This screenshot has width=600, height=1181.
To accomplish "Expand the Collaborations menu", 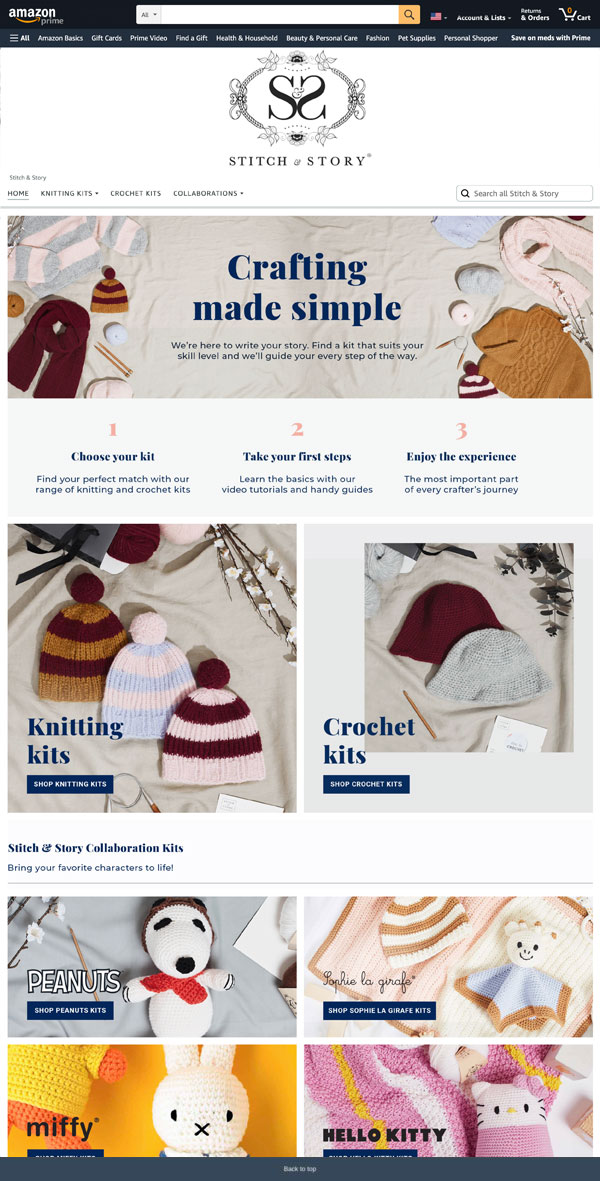I will [209, 194].
